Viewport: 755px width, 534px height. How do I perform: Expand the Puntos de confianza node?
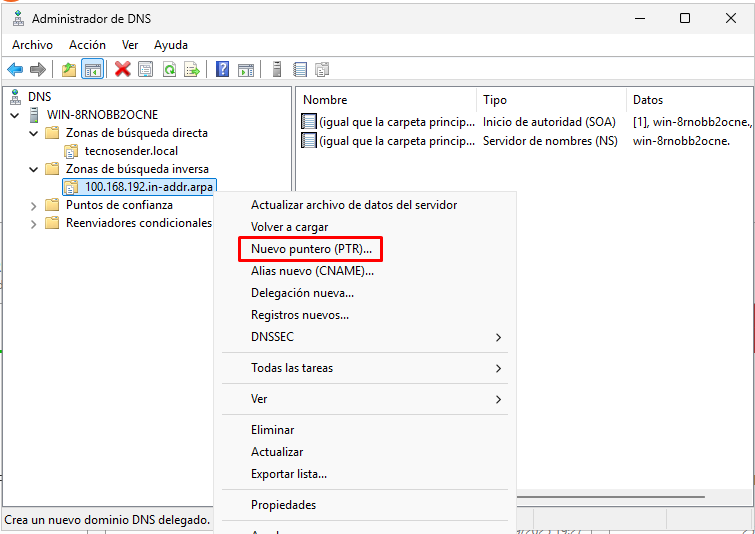coord(33,205)
